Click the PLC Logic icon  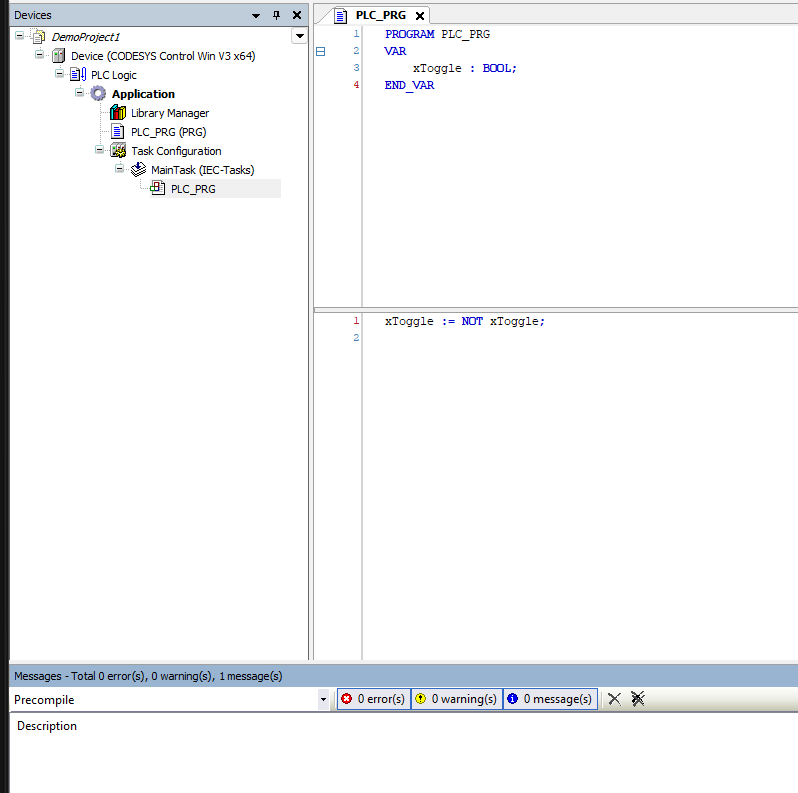[78, 75]
